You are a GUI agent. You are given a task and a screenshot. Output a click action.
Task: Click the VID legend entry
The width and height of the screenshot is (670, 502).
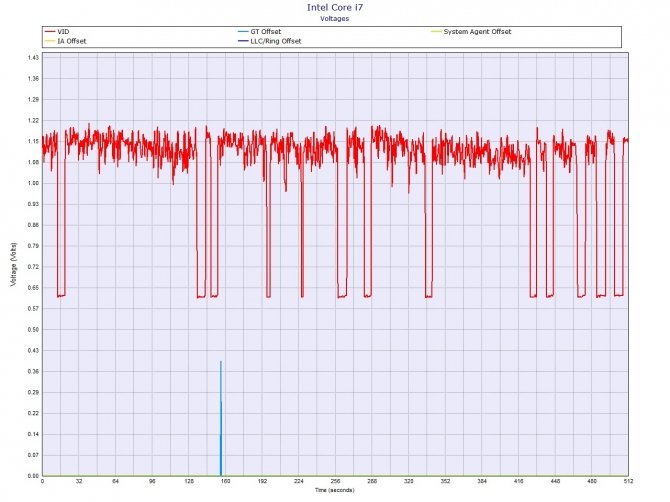(57, 32)
